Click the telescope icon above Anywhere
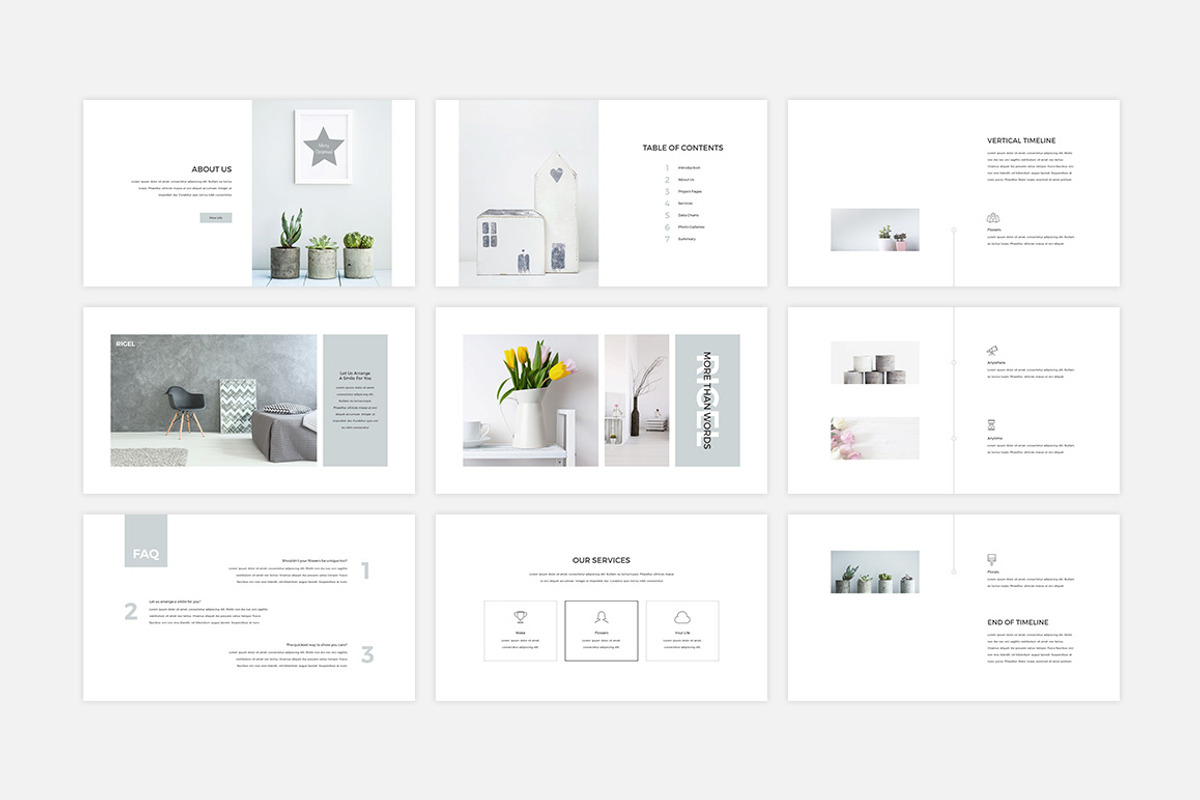The image size is (1200, 800). pyautogui.click(x=992, y=351)
